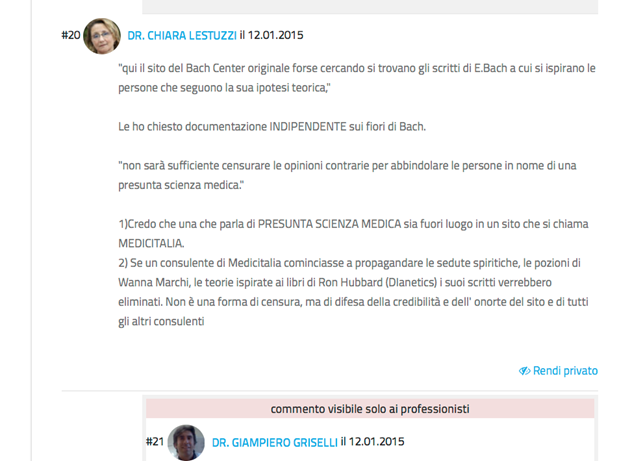Image resolution: width=643 pixels, height=461 pixels.
Task: Click Giampiero Griselli's avatar photo
Action: [x=186, y=443]
